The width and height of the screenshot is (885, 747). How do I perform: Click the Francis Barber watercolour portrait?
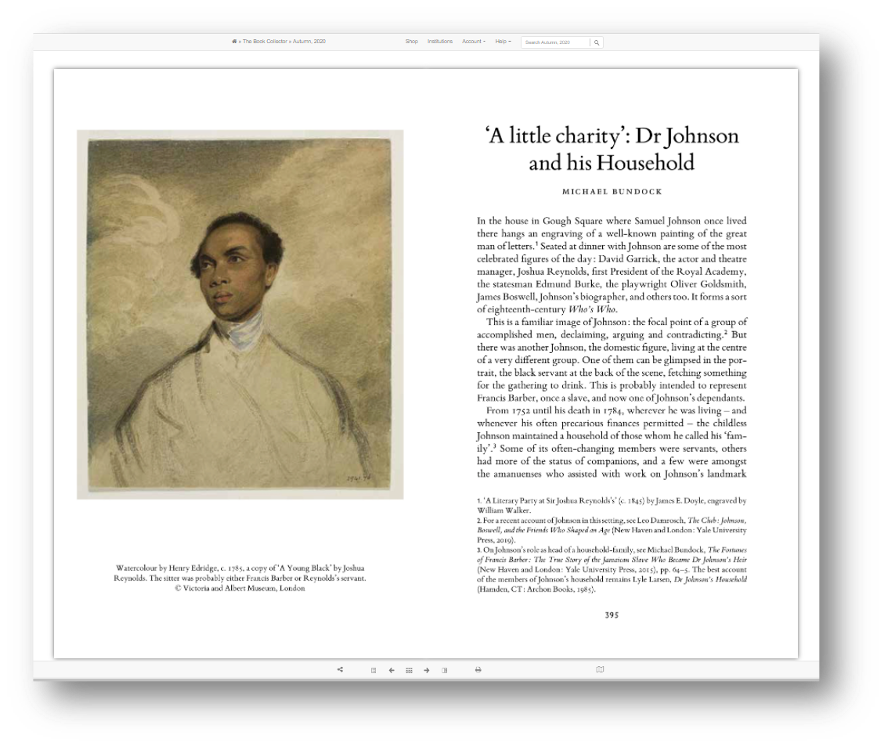coord(240,314)
